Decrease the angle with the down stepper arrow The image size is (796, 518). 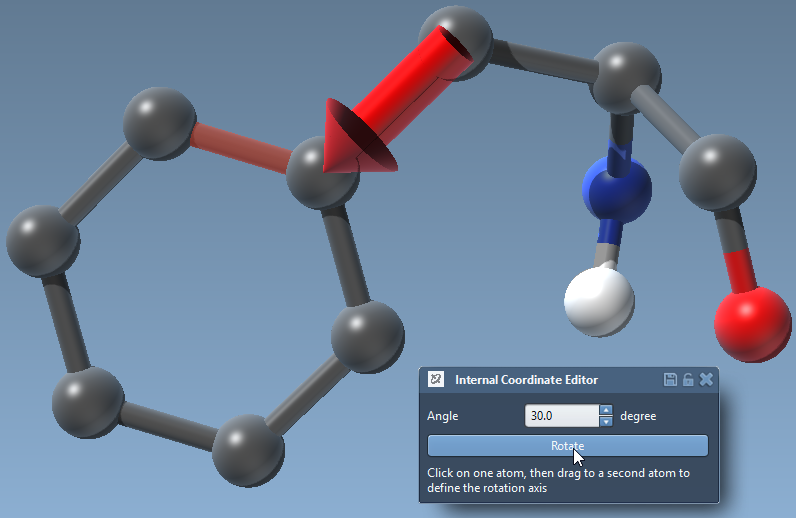click(605, 421)
